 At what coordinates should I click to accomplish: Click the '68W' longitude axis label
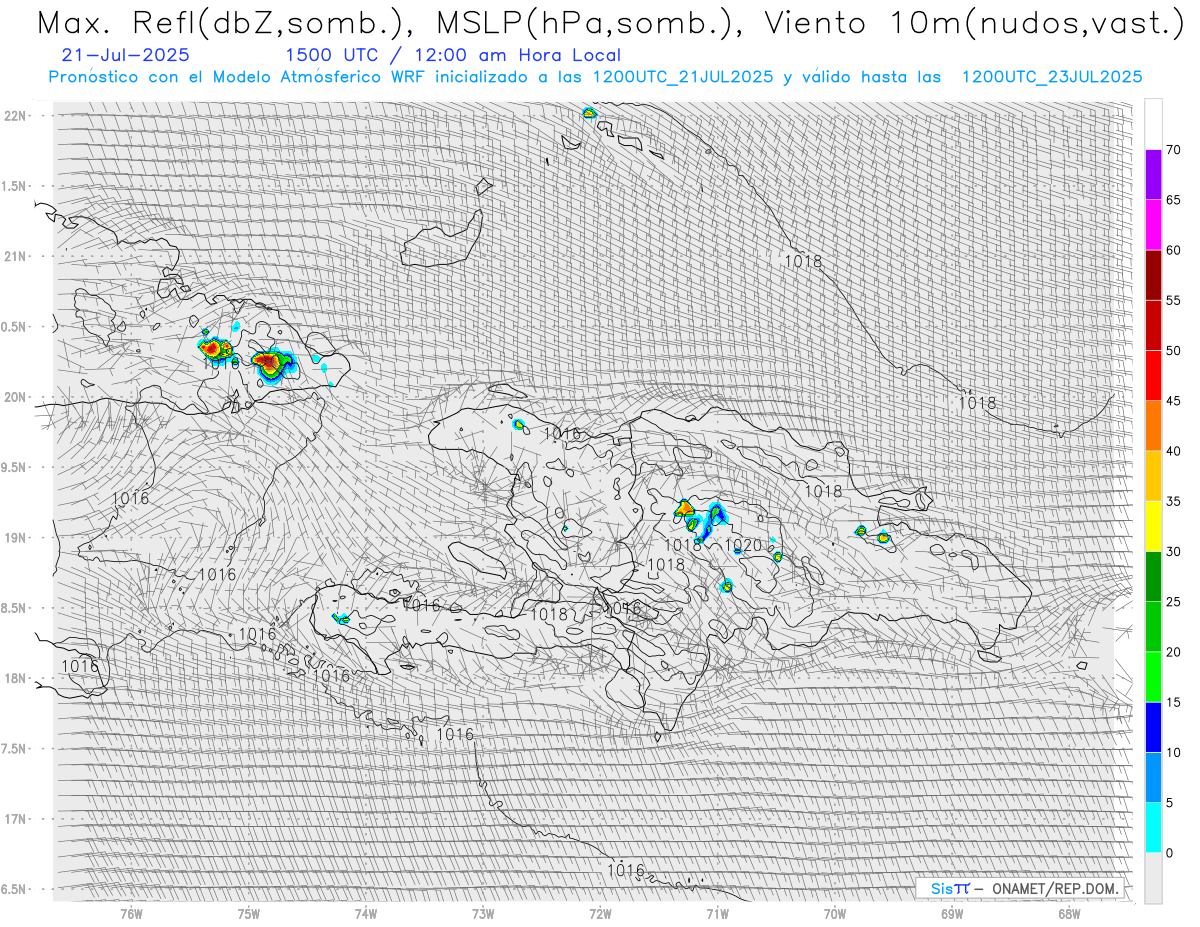point(1068,913)
